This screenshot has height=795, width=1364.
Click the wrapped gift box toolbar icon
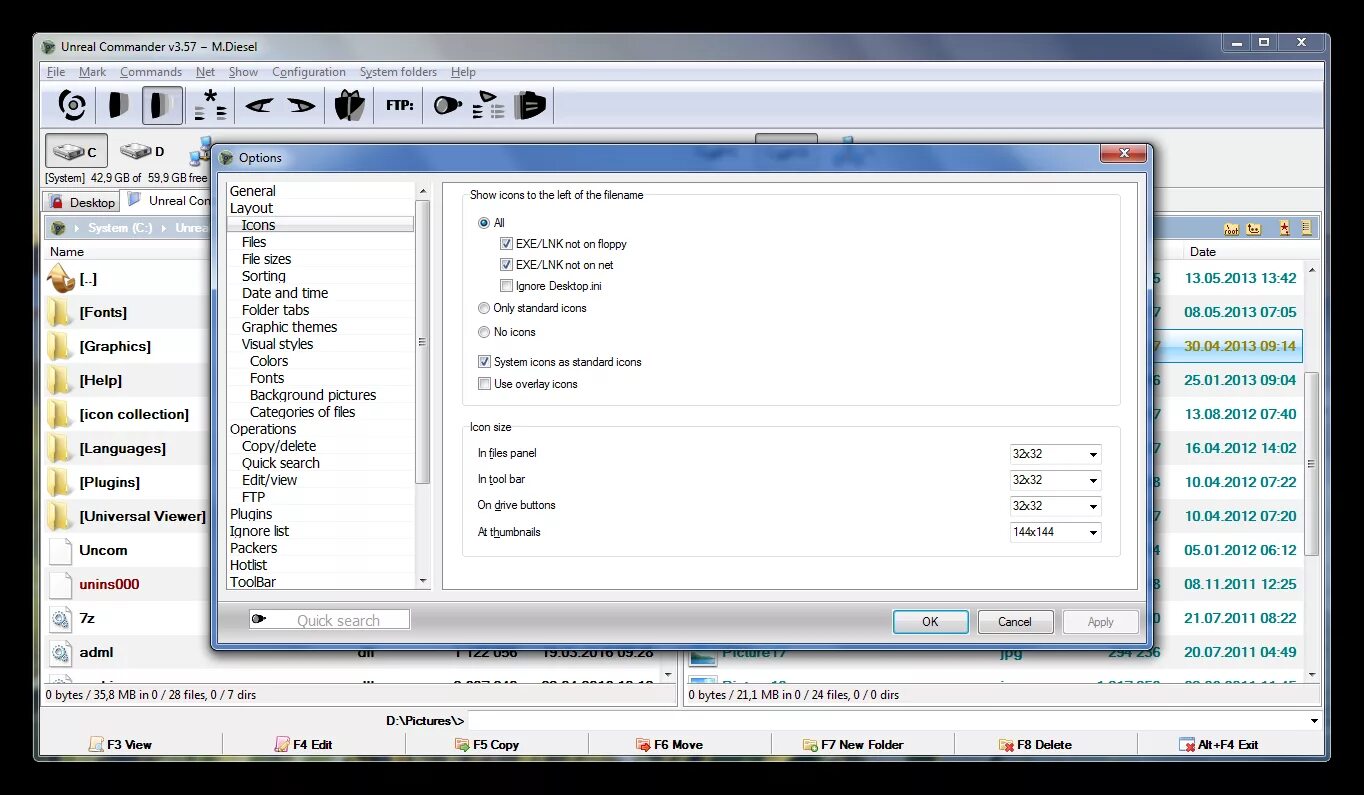tap(349, 104)
